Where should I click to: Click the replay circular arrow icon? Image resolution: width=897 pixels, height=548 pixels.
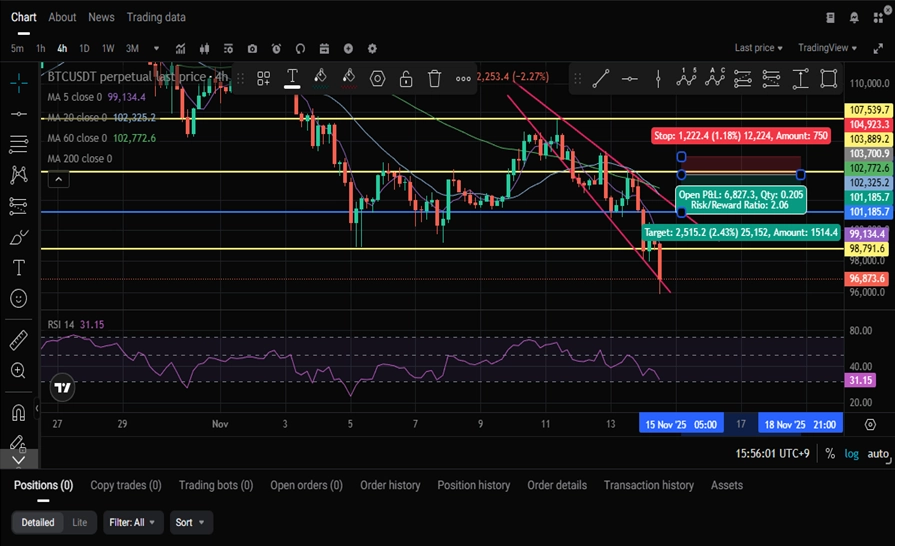[x=300, y=49]
